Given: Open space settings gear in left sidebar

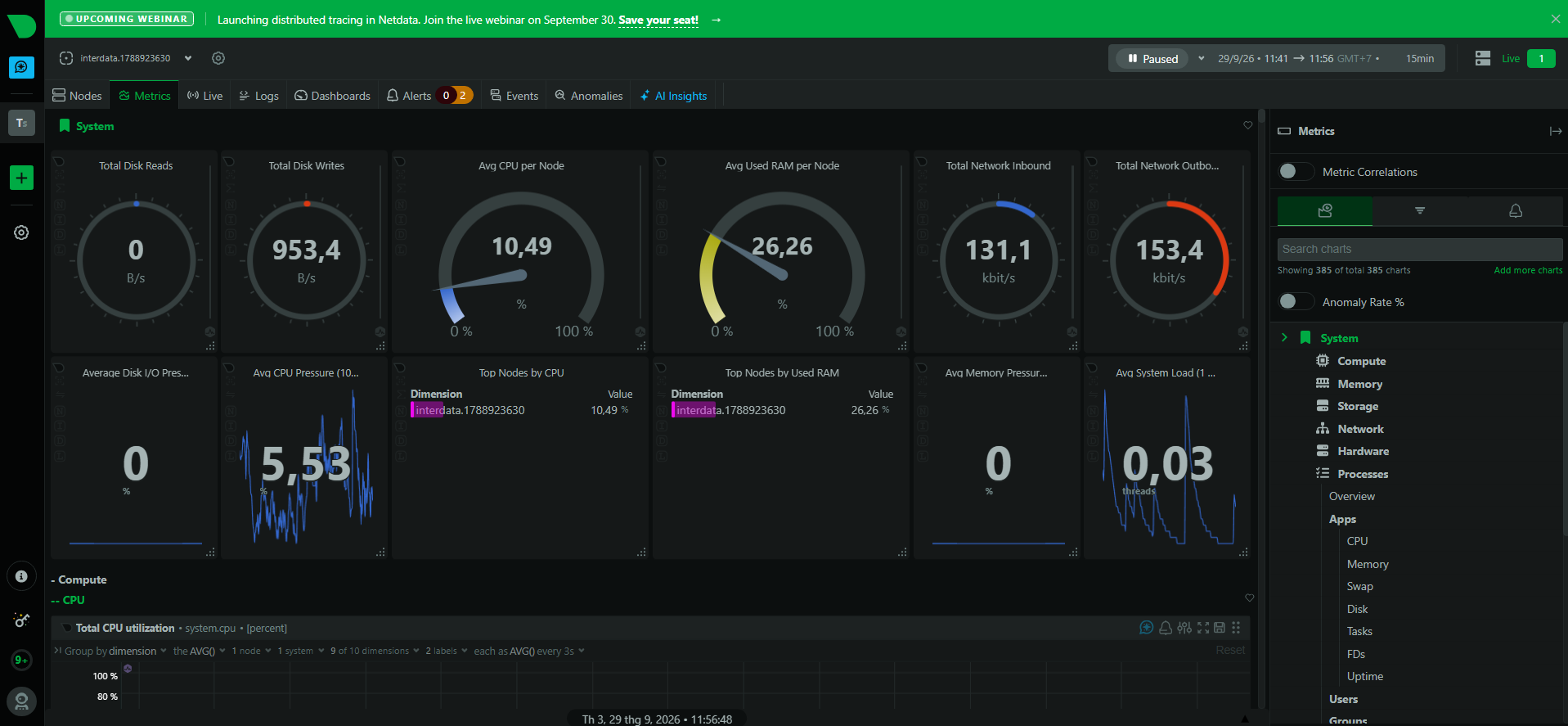Looking at the screenshot, I should (21, 232).
